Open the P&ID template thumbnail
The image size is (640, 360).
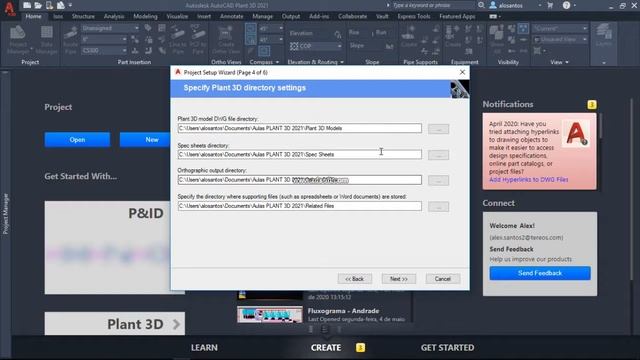(x=107, y=247)
